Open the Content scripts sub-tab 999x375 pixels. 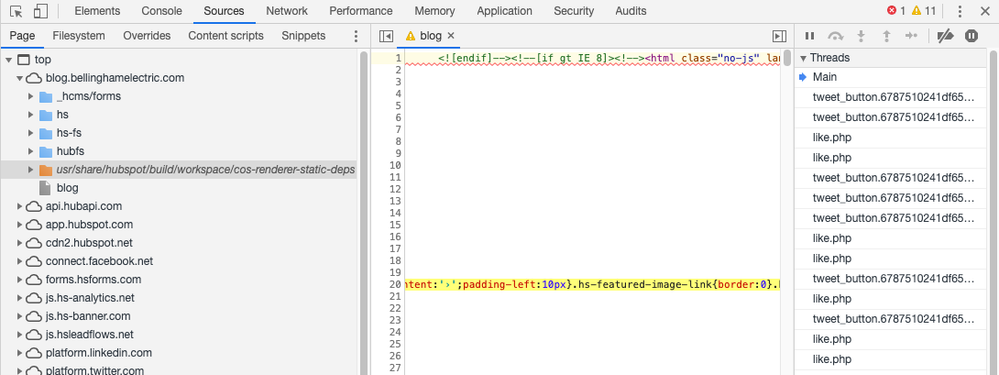tap(226, 36)
